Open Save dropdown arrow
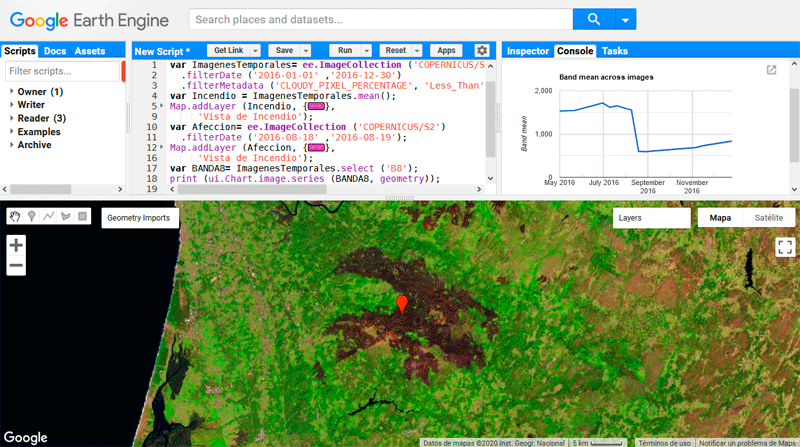This screenshot has height=447, width=800. [x=306, y=51]
